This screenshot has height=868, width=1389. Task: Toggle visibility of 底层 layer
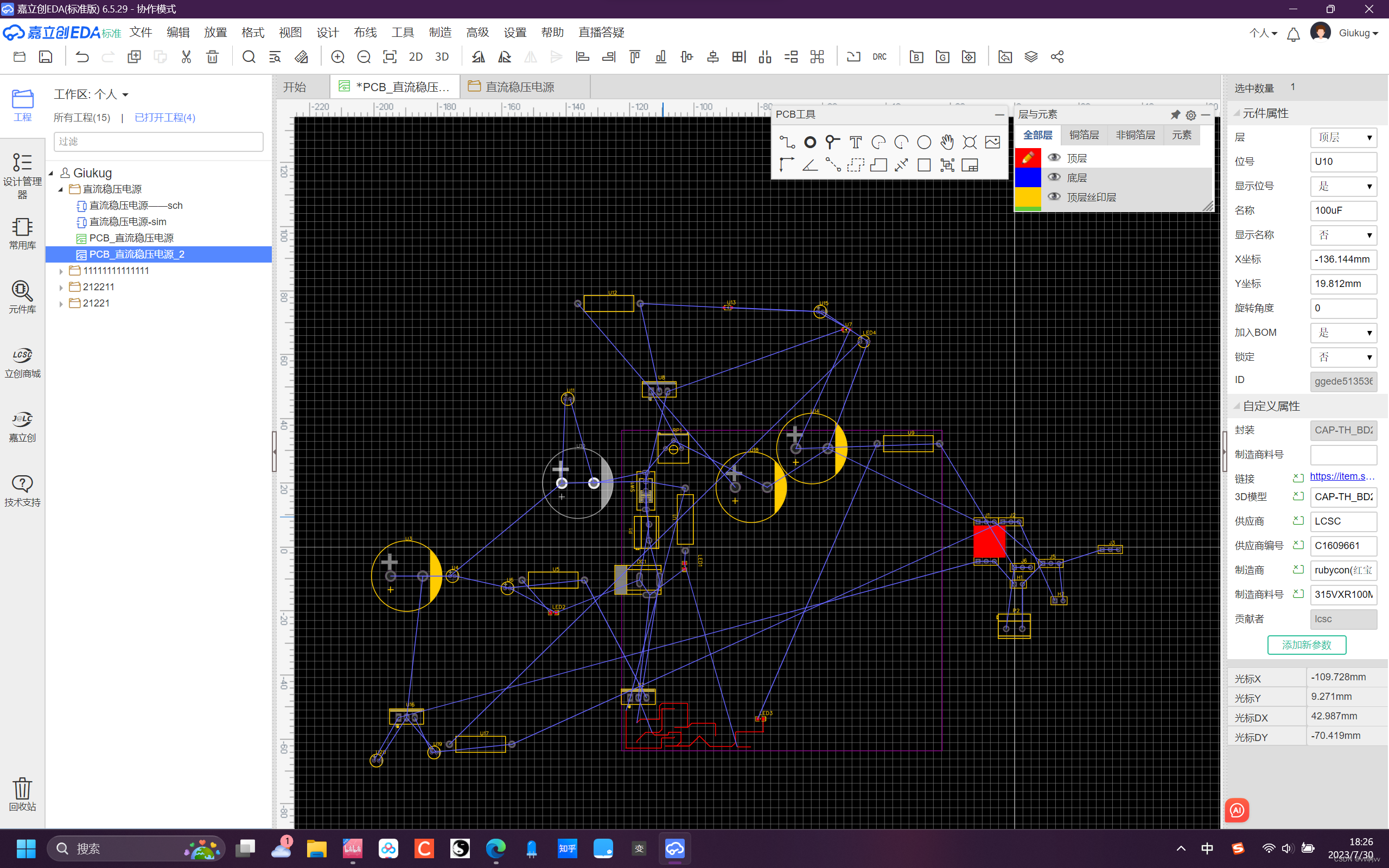[1054, 177]
